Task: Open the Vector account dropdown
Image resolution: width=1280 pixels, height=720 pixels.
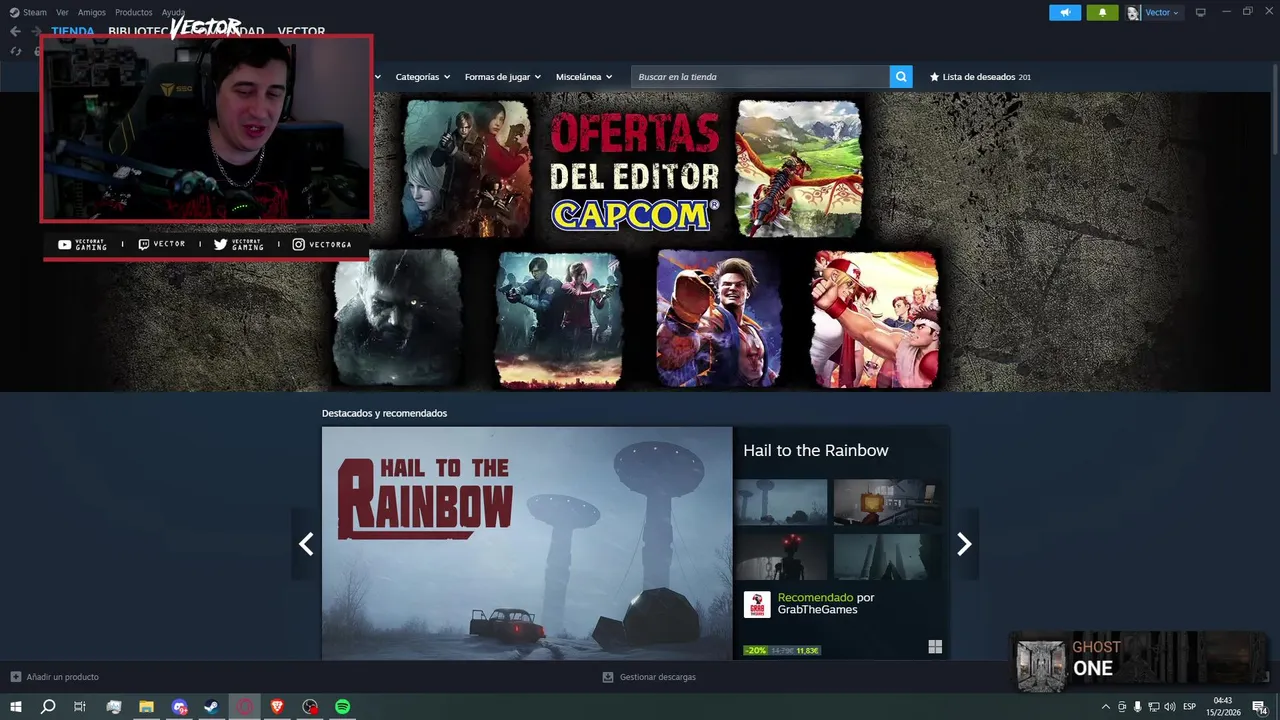Action: 1162,13
